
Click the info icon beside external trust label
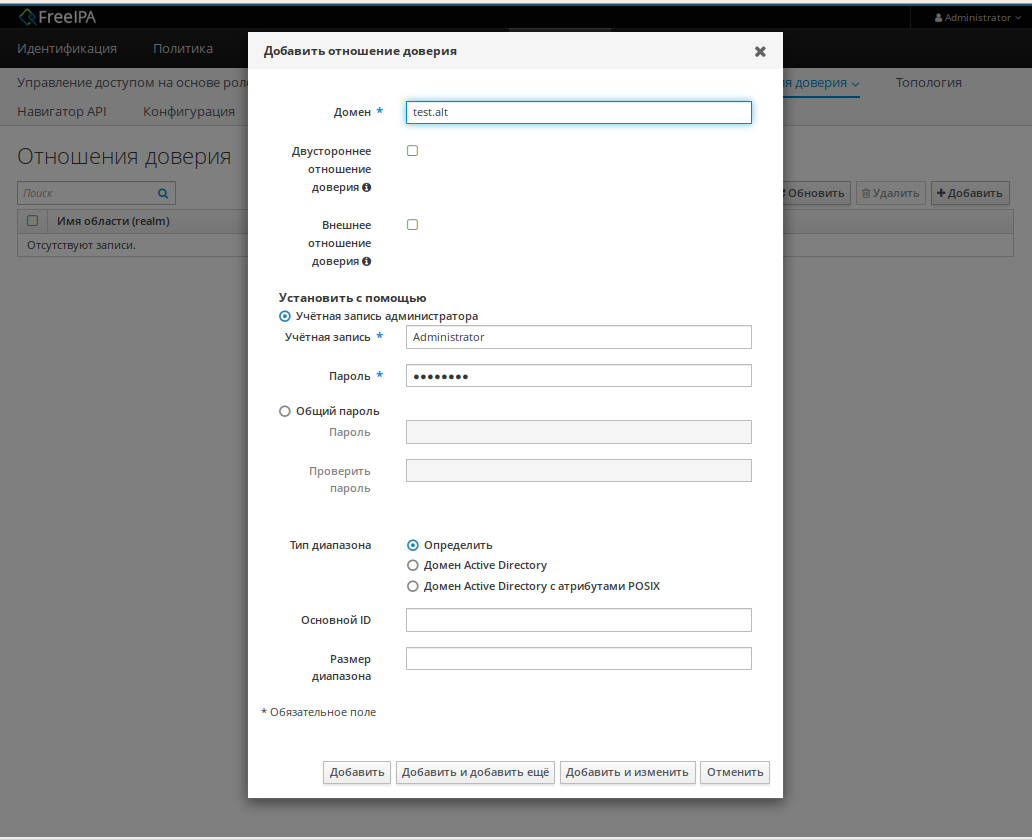[x=367, y=262]
